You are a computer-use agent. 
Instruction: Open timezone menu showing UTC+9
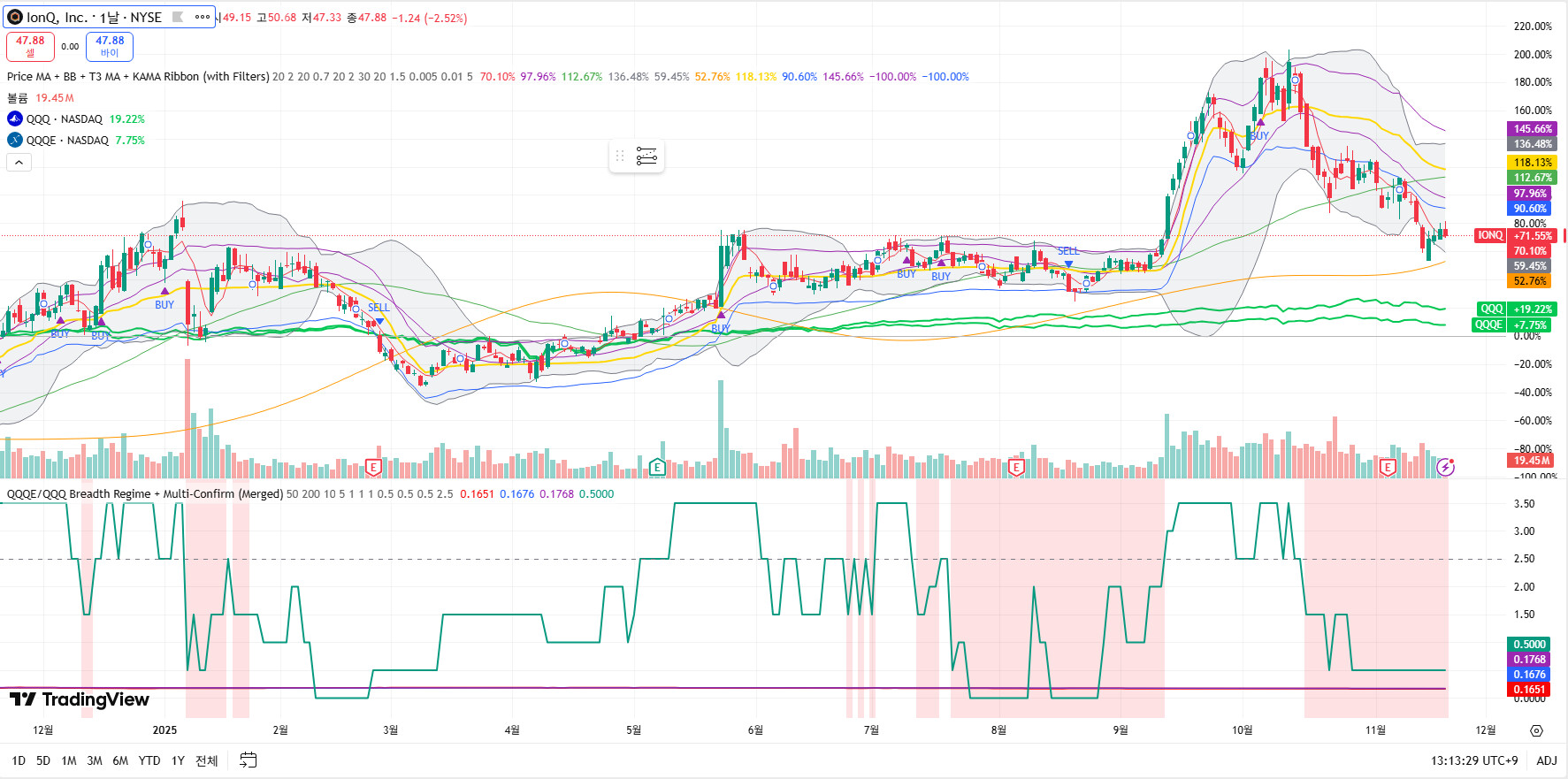pyautogui.click(x=1474, y=760)
